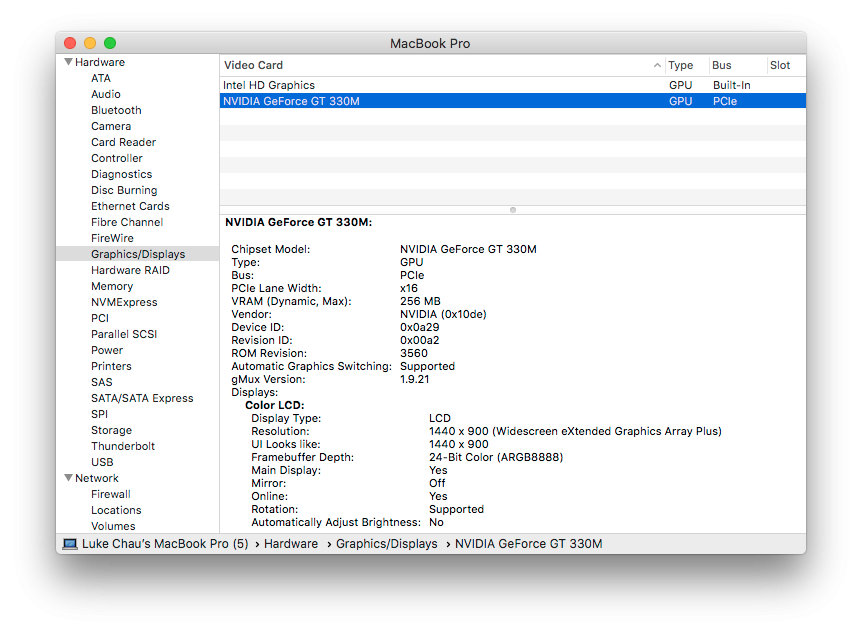Open Firewall under Network

tap(110, 494)
